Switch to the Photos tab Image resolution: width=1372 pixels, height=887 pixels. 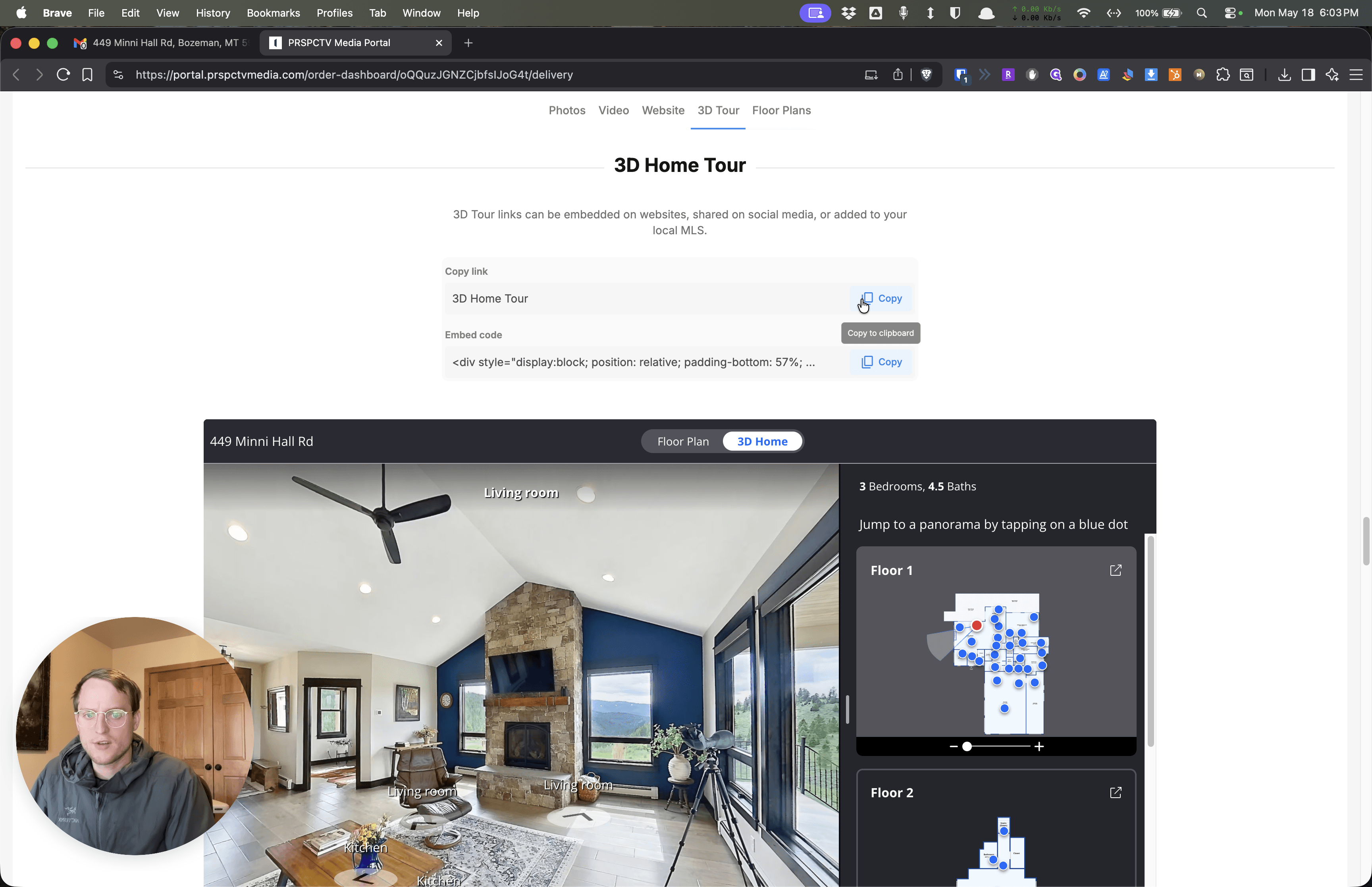point(567,110)
